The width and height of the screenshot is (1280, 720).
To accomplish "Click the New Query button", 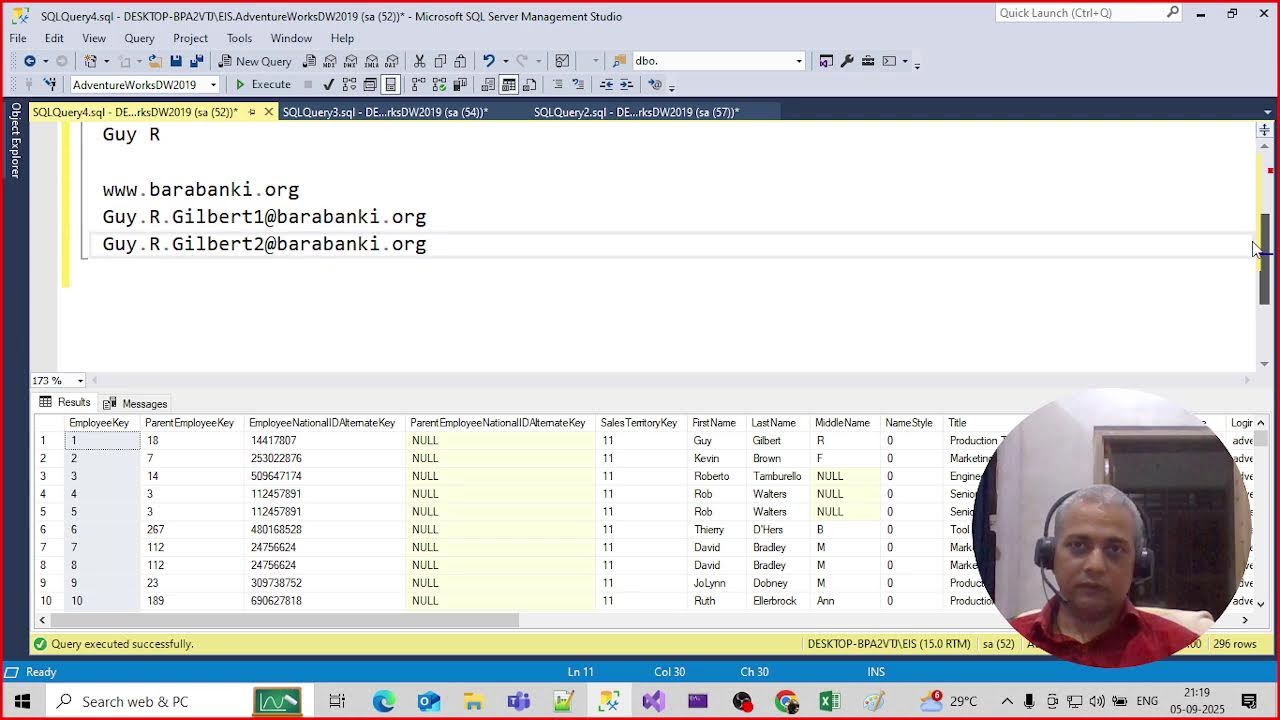I will tap(255, 61).
